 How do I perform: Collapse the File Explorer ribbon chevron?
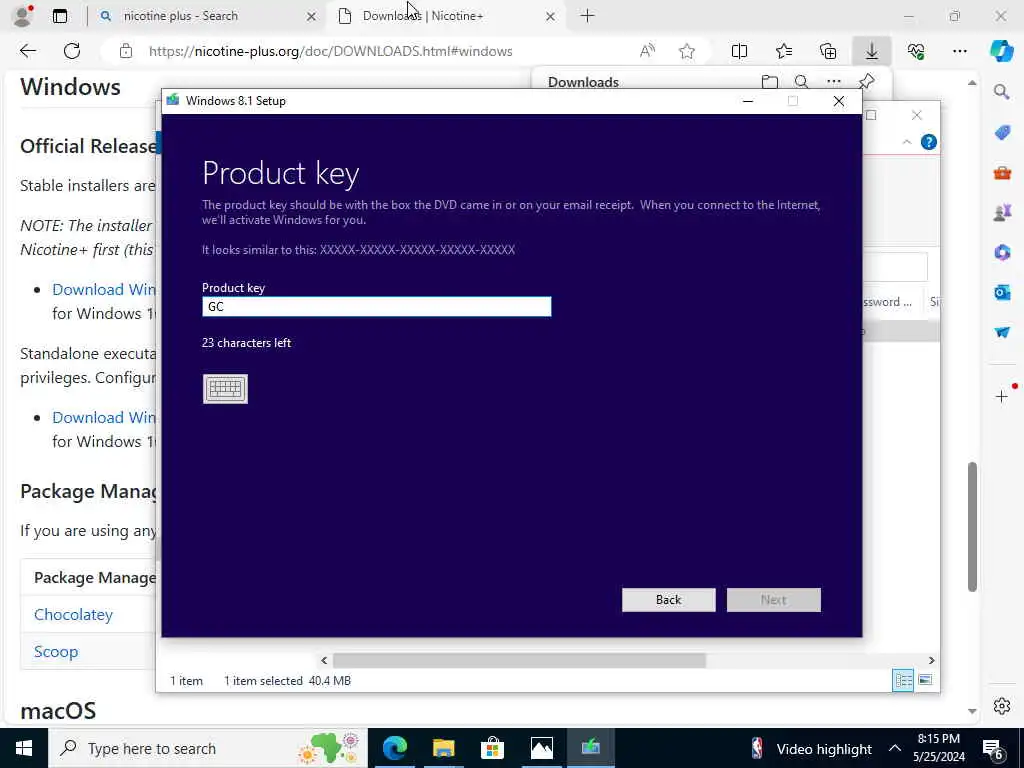click(906, 142)
